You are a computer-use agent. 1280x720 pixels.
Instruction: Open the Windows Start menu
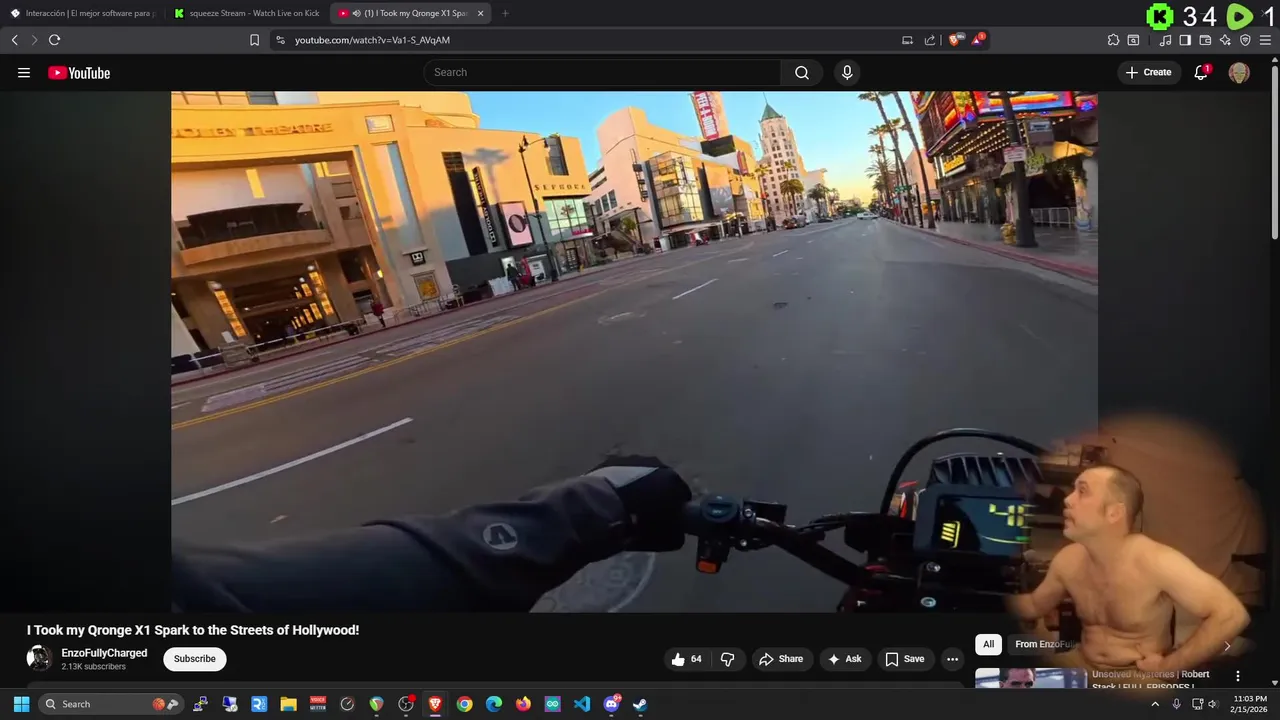pos(21,704)
